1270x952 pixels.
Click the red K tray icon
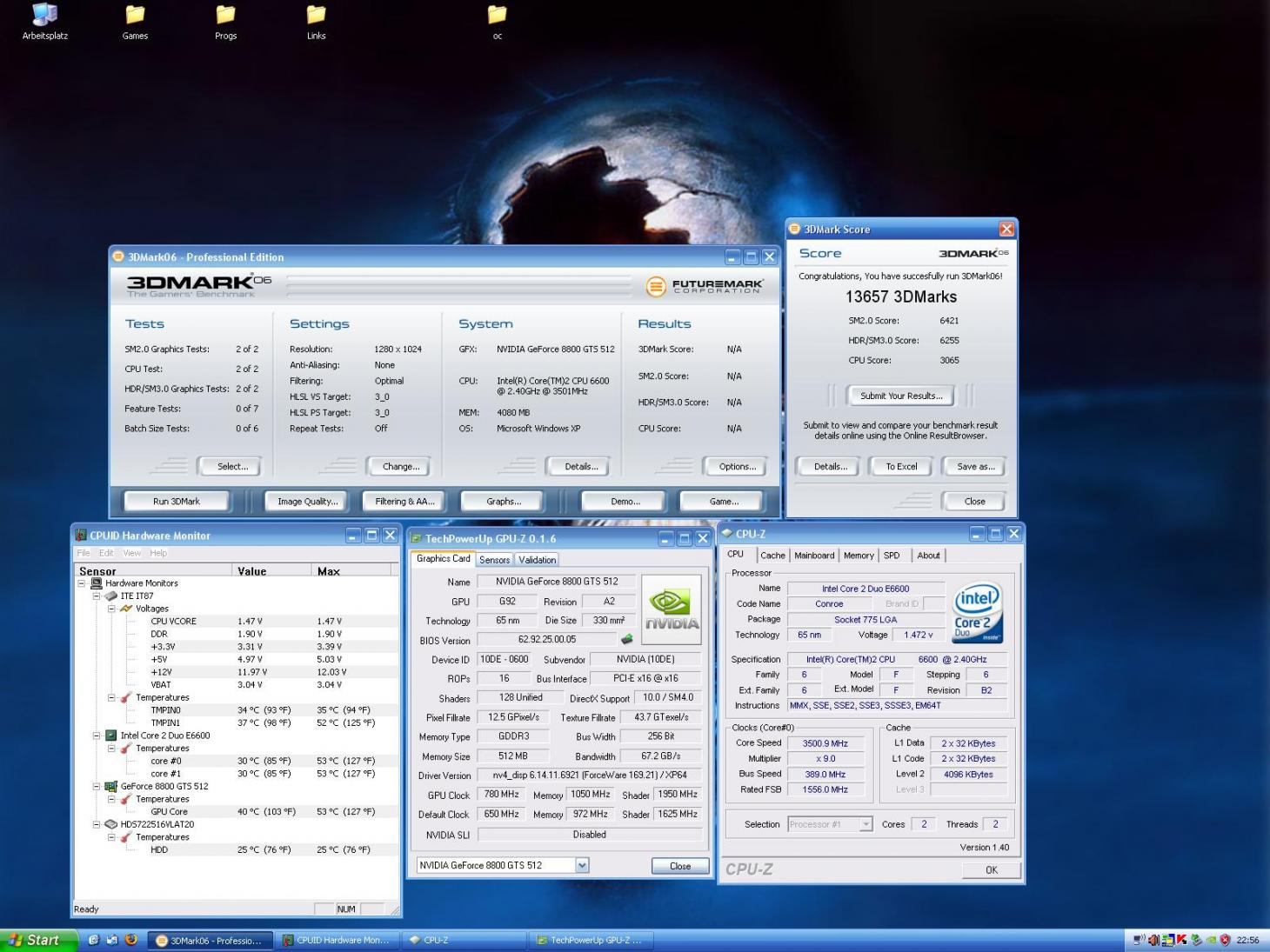click(1182, 940)
